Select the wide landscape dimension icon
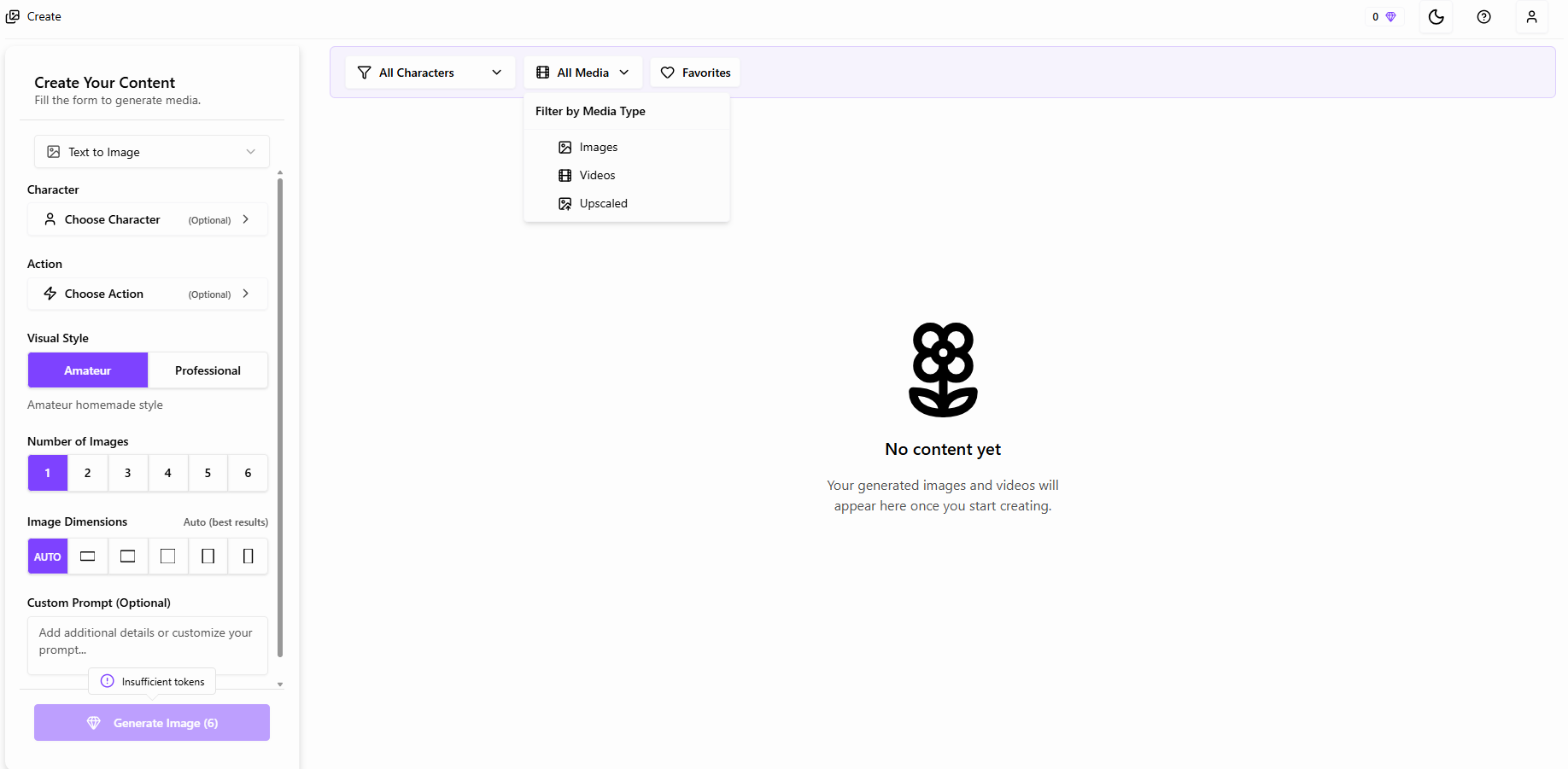This screenshot has height=769, width=1568. [87, 556]
